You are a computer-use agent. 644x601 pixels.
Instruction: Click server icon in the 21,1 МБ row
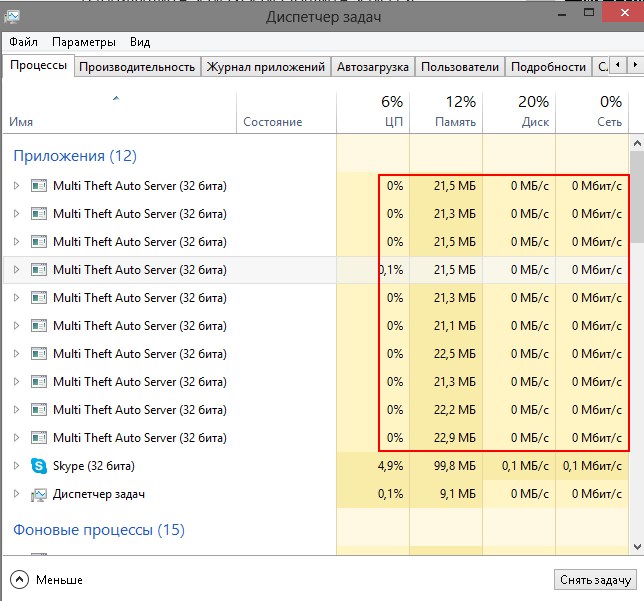coord(39,326)
